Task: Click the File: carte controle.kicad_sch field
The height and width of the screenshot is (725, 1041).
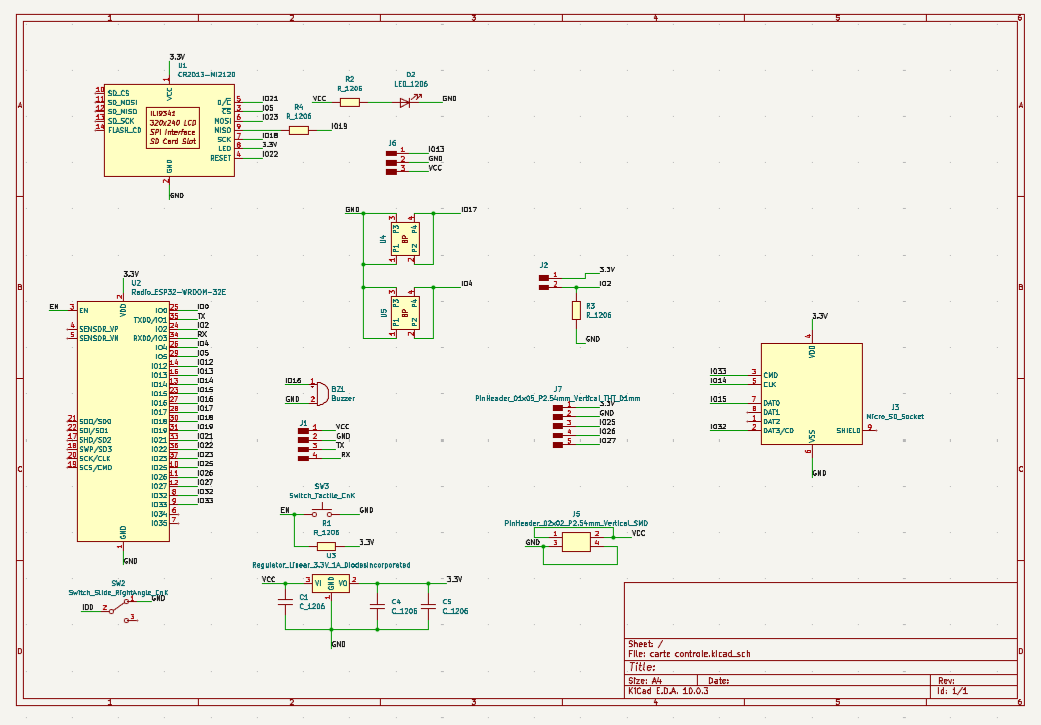Action: click(x=689, y=653)
